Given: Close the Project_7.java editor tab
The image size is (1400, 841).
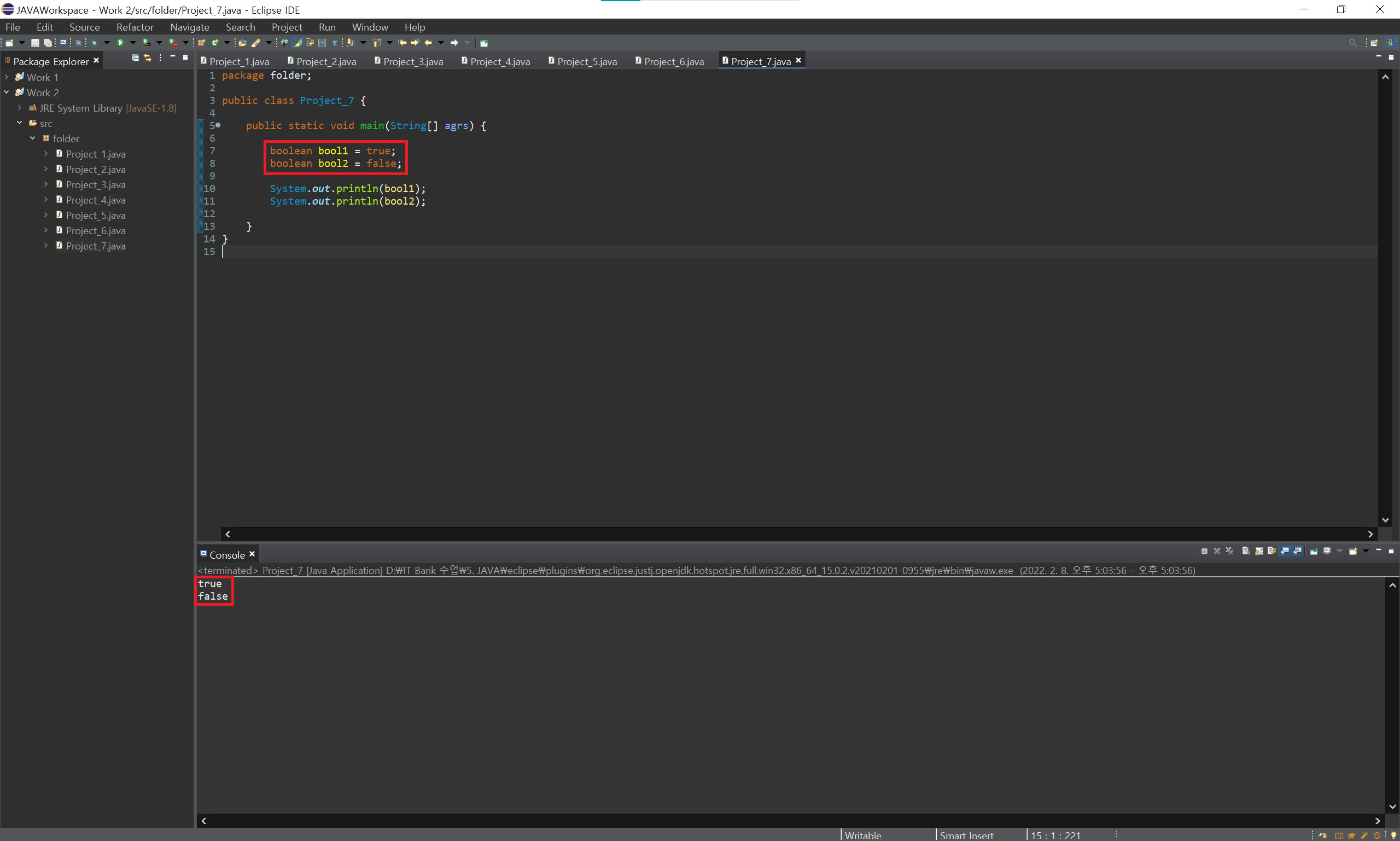Looking at the screenshot, I should 798,61.
